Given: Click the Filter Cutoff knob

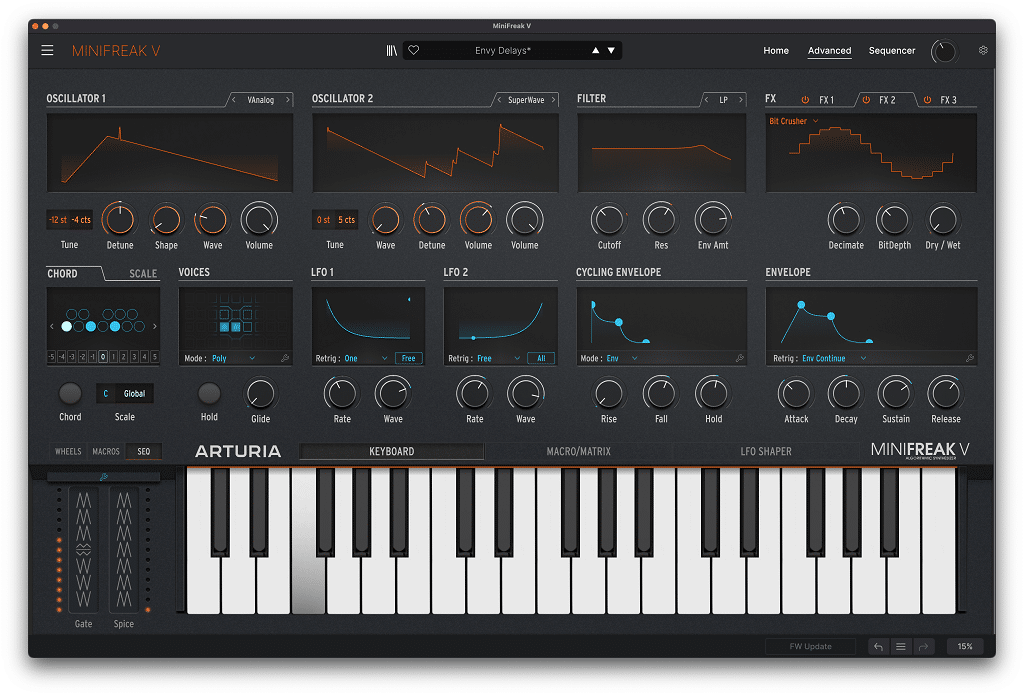Looking at the screenshot, I should click(609, 220).
